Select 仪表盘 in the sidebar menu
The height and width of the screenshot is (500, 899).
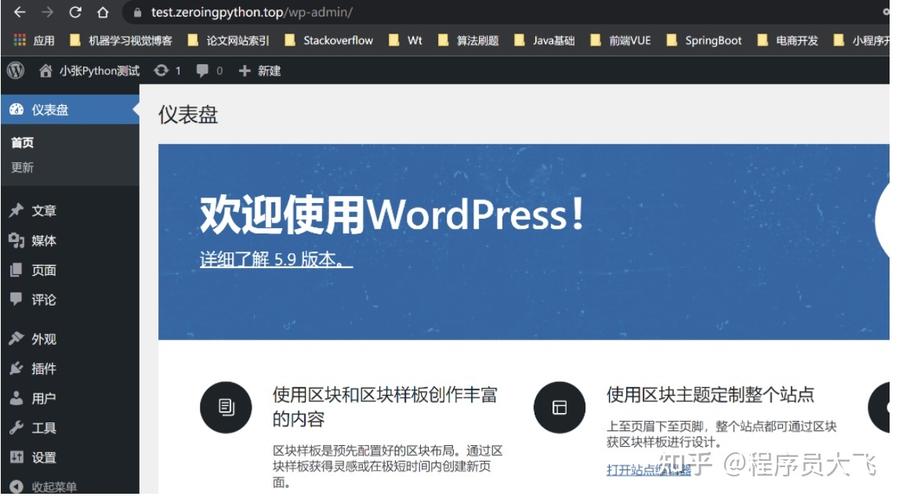coord(69,110)
